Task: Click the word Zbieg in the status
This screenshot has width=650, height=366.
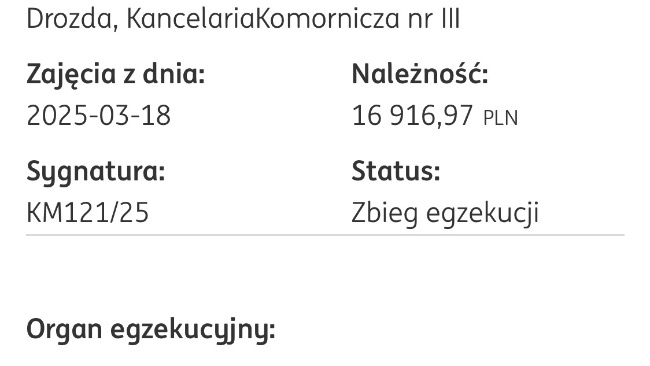Action: point(385,214)
